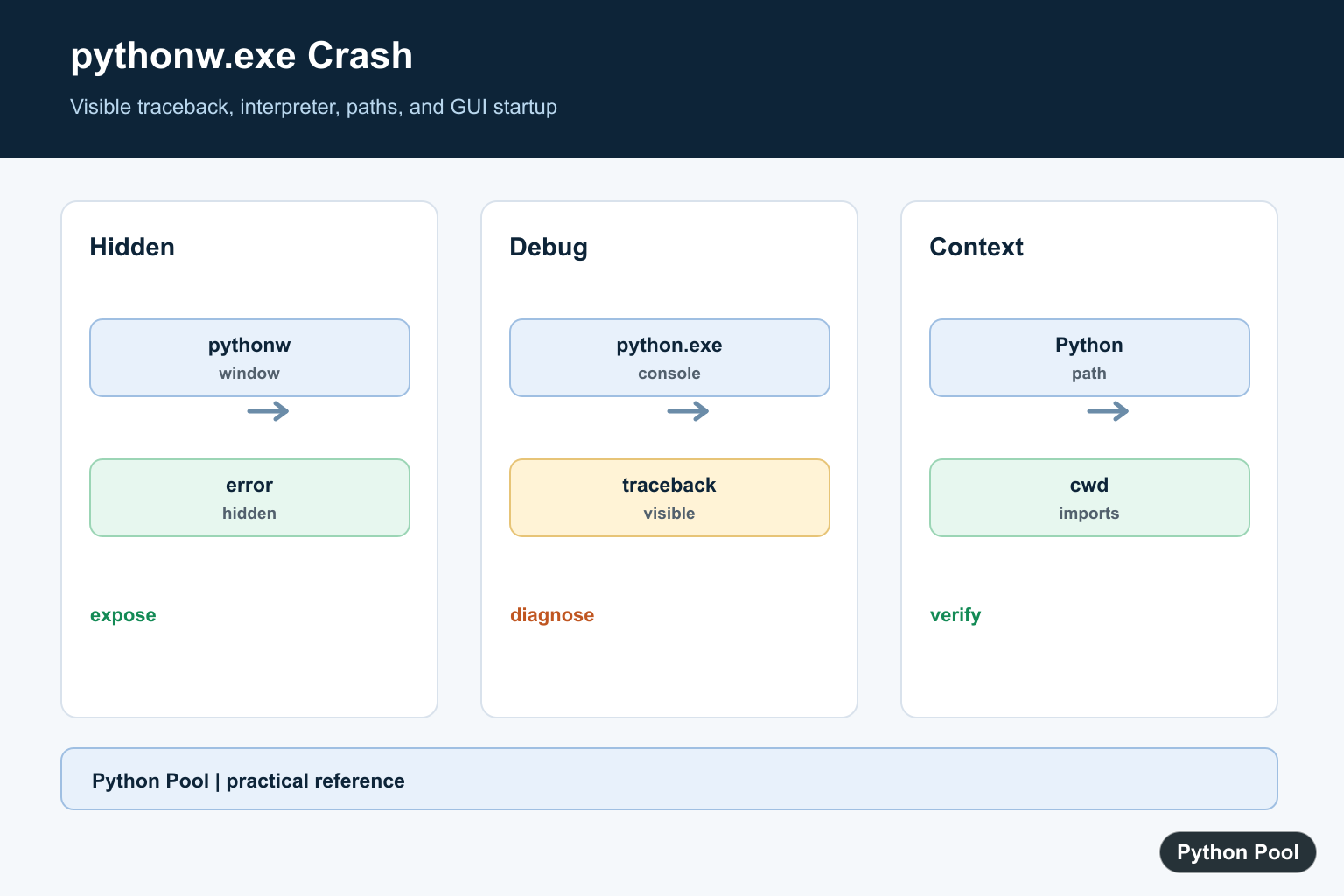The height and width of the screenshot is (896, 1344).
Task: Click the diagnose label
Action: tap(552, 615)
